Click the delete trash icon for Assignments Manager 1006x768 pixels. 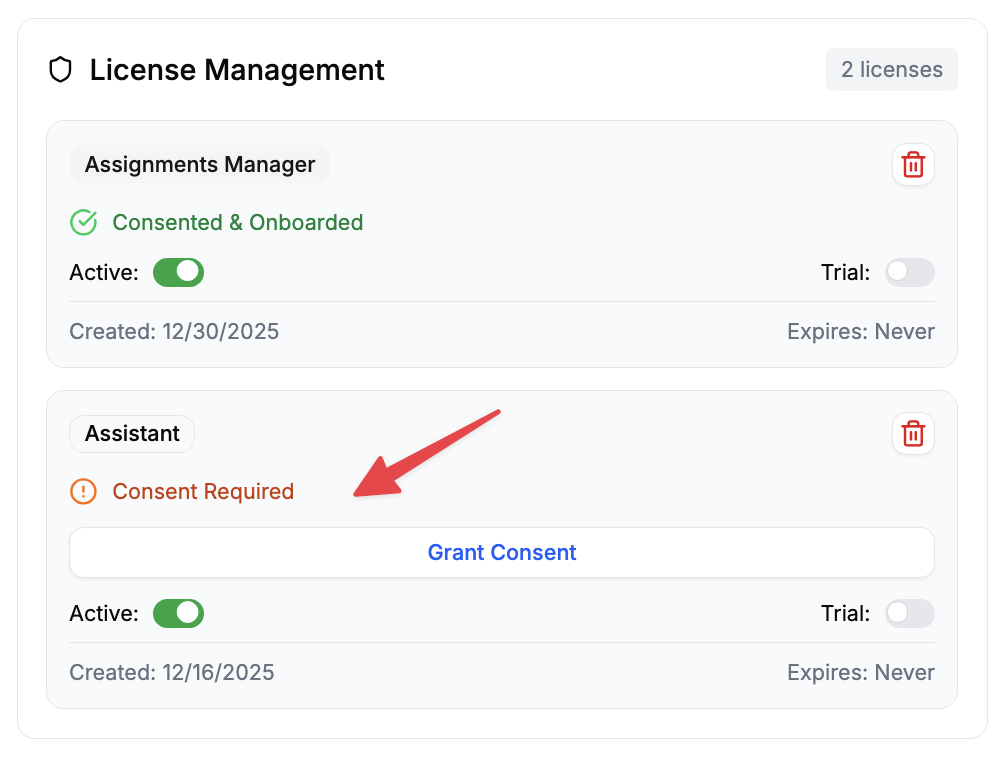[x=912, y=164]
